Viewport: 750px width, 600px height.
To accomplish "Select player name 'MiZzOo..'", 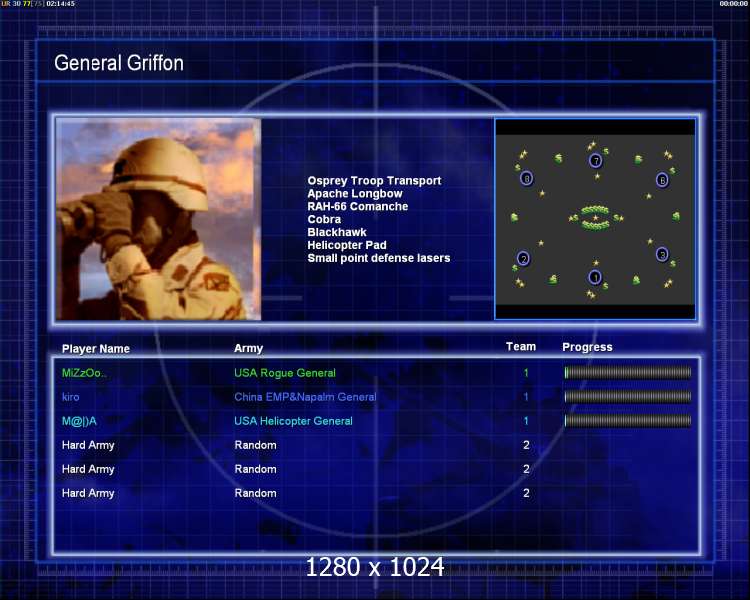I will [x=84, y=373].
